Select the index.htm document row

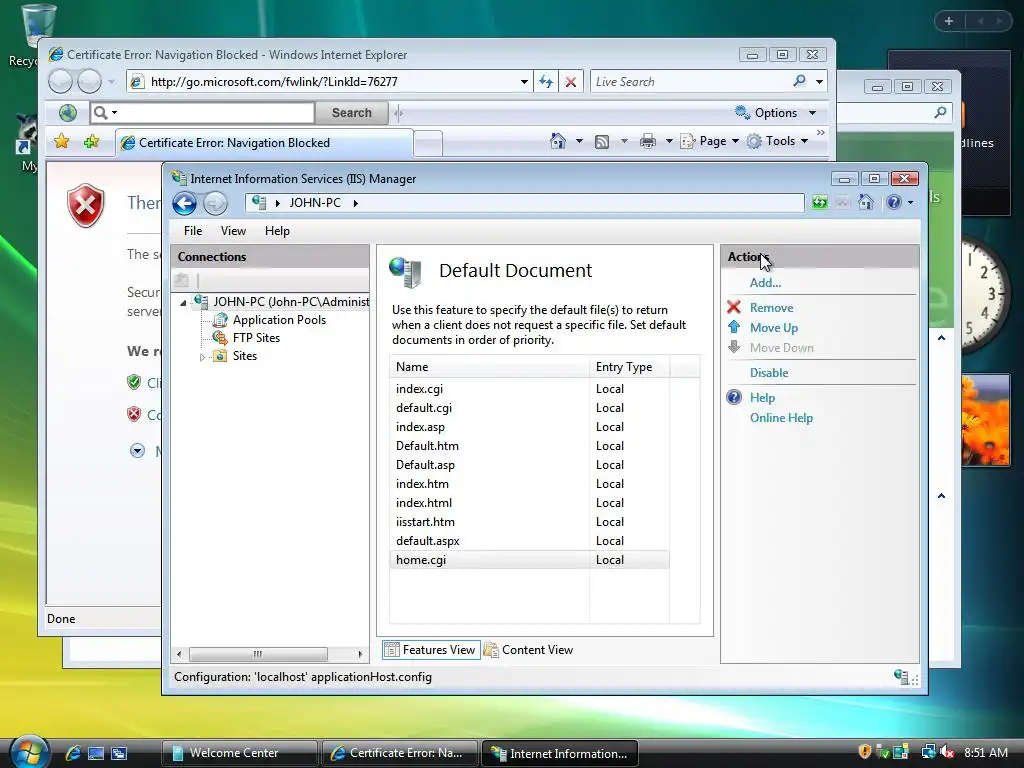[530, 484]
